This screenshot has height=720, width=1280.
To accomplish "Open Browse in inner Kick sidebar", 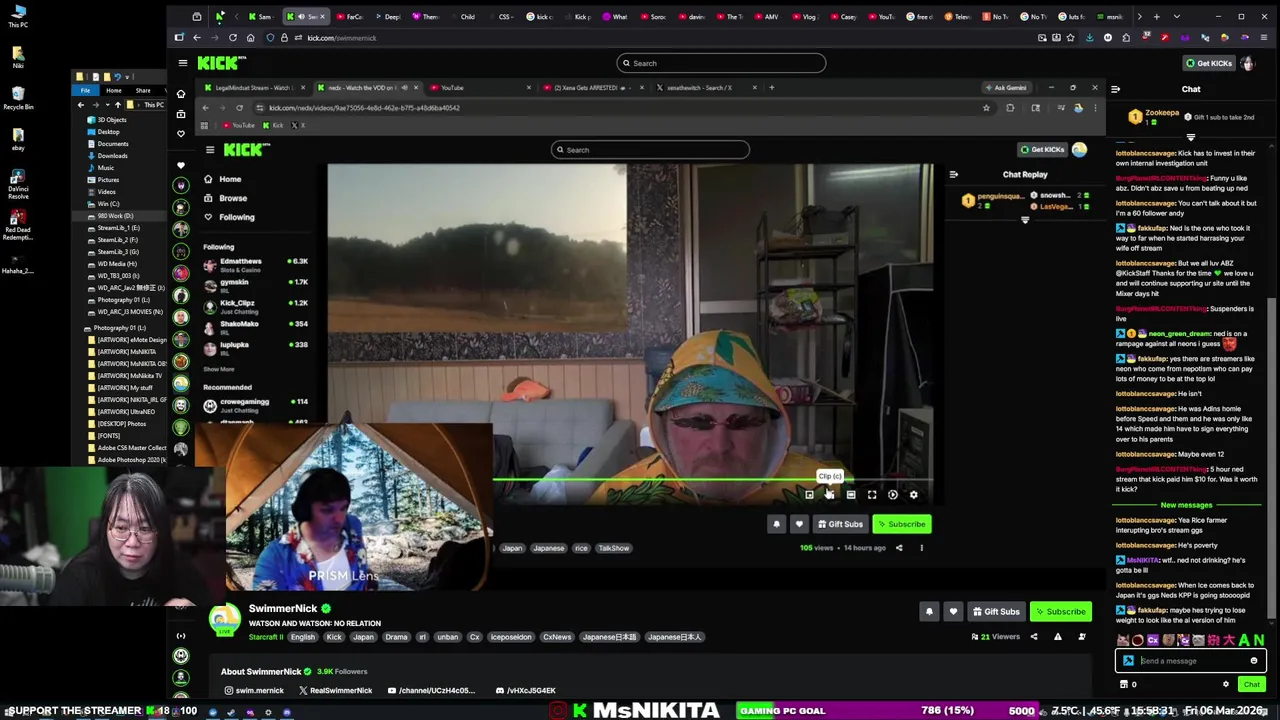I will (225, 198).
